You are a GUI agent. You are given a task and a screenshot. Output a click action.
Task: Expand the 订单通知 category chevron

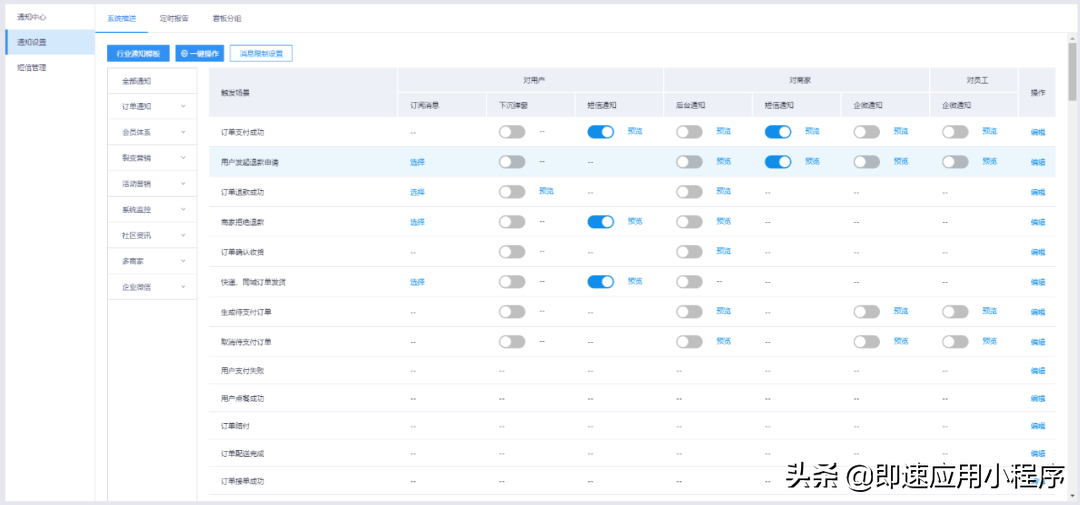pyautogui.click(x=183, y=106)
